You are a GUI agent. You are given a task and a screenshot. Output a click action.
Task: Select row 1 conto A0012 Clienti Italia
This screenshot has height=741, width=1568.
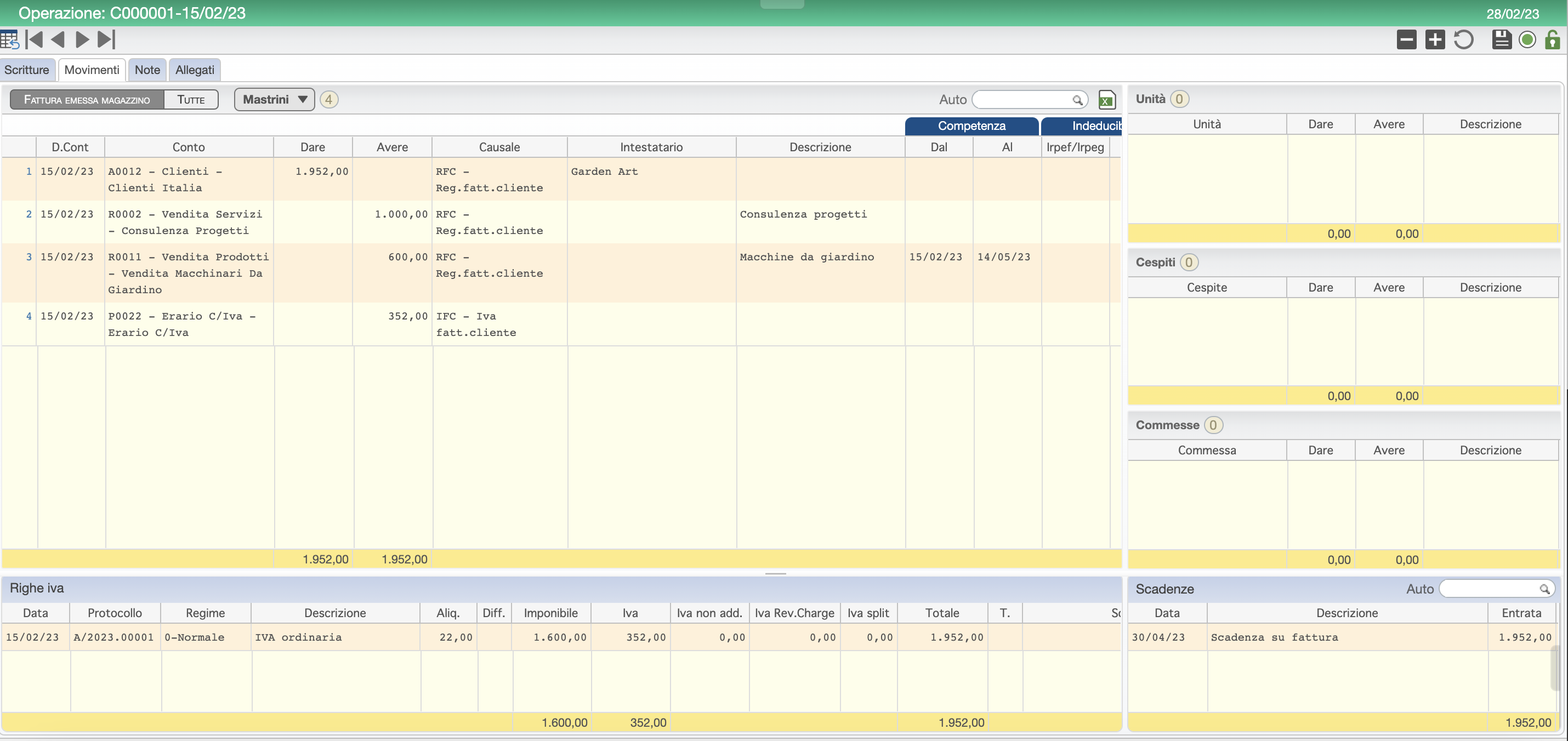click(189, 179)
